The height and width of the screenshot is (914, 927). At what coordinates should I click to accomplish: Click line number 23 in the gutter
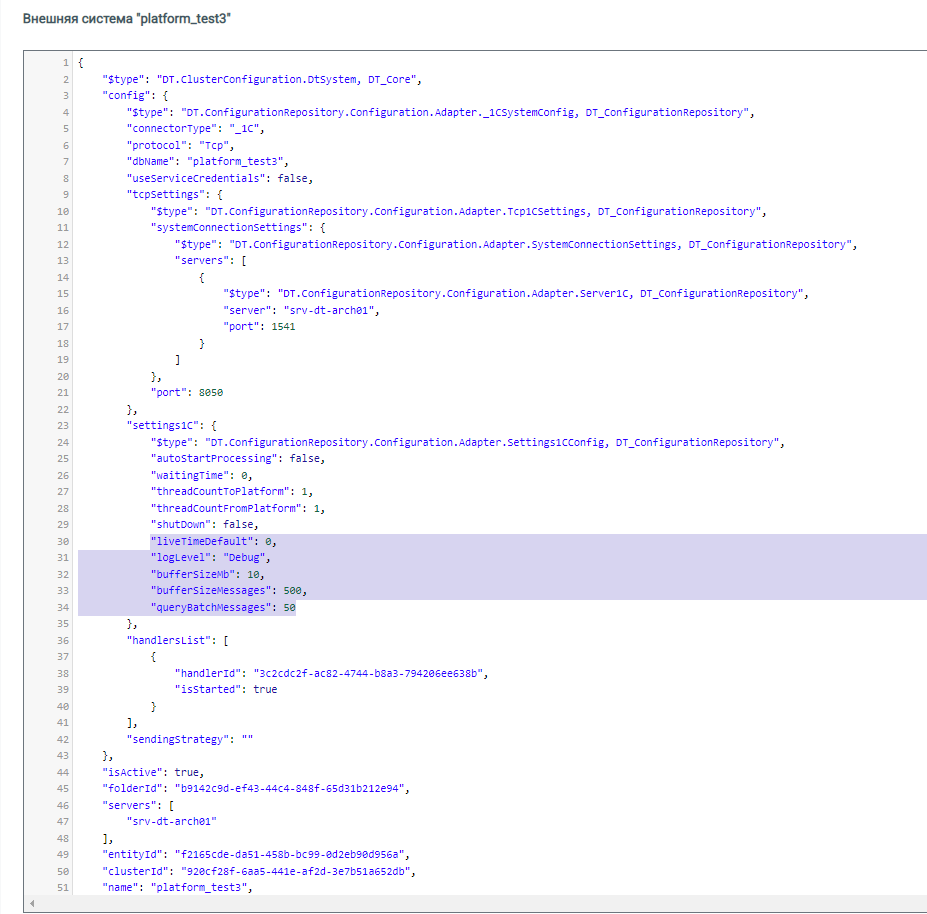[x=62, y=425]
